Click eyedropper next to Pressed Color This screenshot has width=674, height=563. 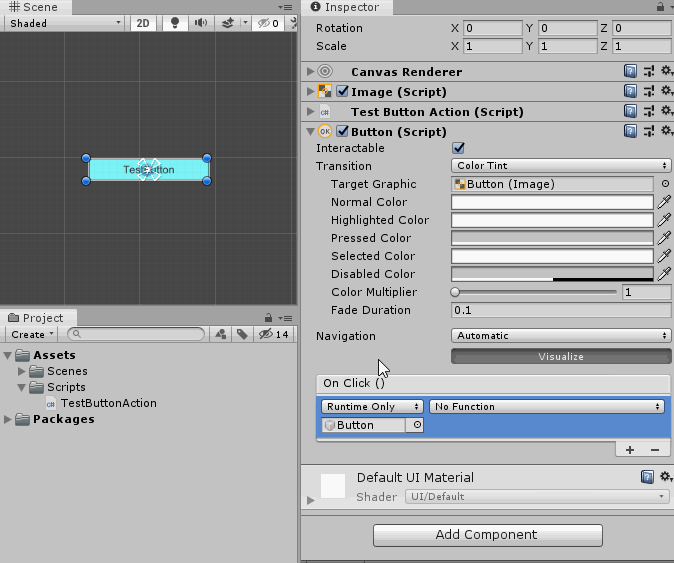665,238
